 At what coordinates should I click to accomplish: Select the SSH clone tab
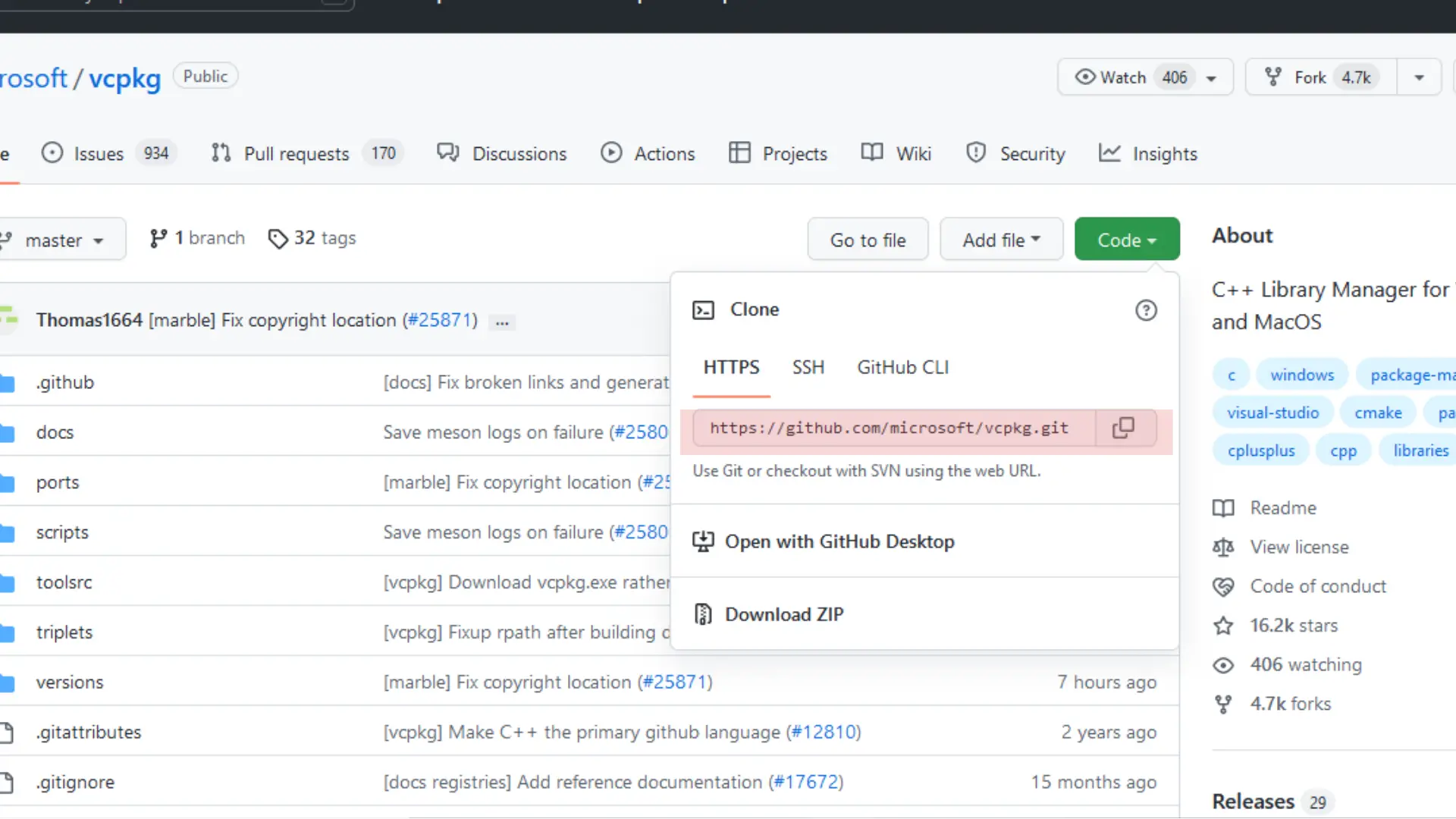click(x=808, y=368)
